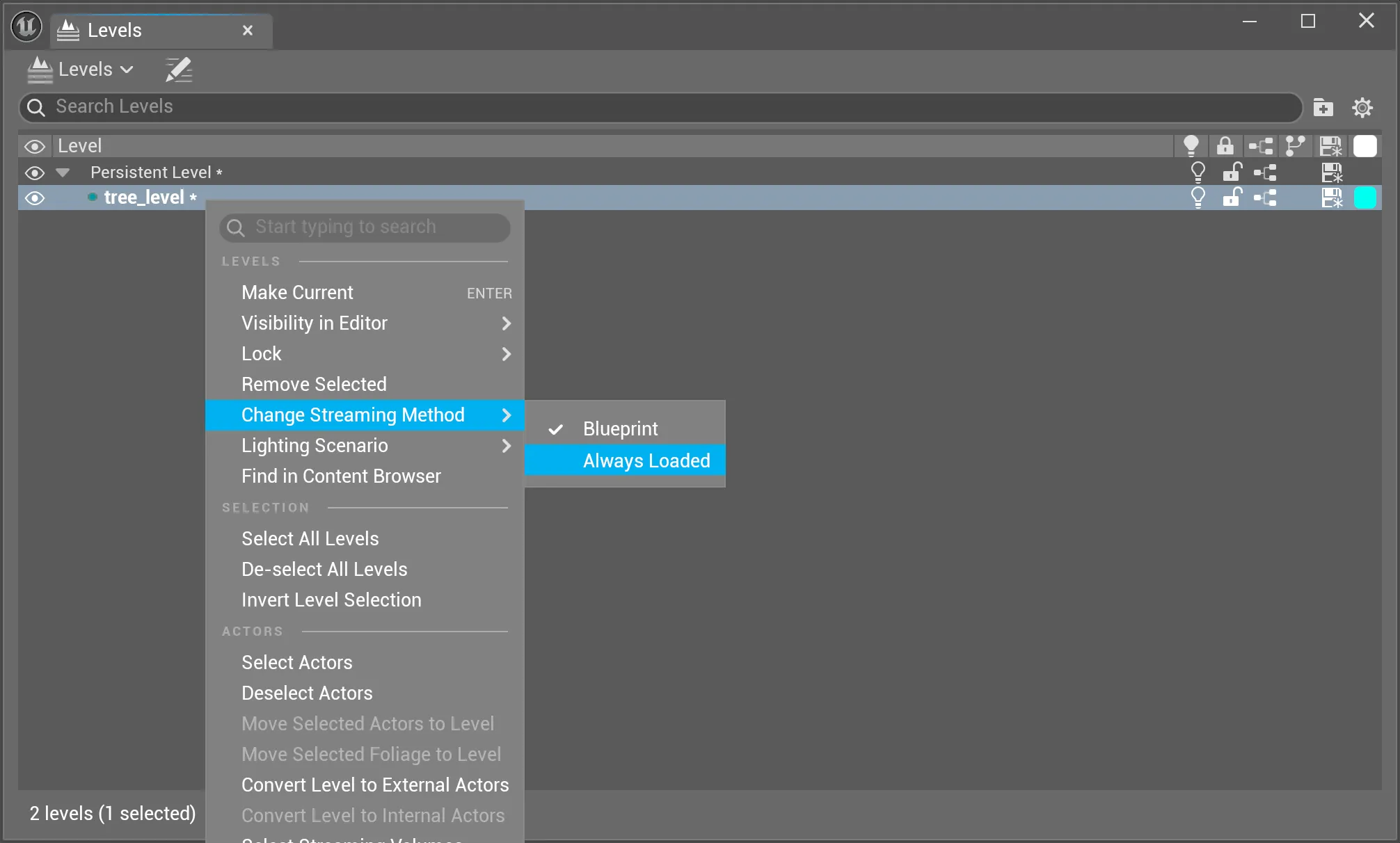Screen dimensions: 1400x843
Task: Toggle Persistent Level visibility eye icon
Action: (x=35, y=172)
